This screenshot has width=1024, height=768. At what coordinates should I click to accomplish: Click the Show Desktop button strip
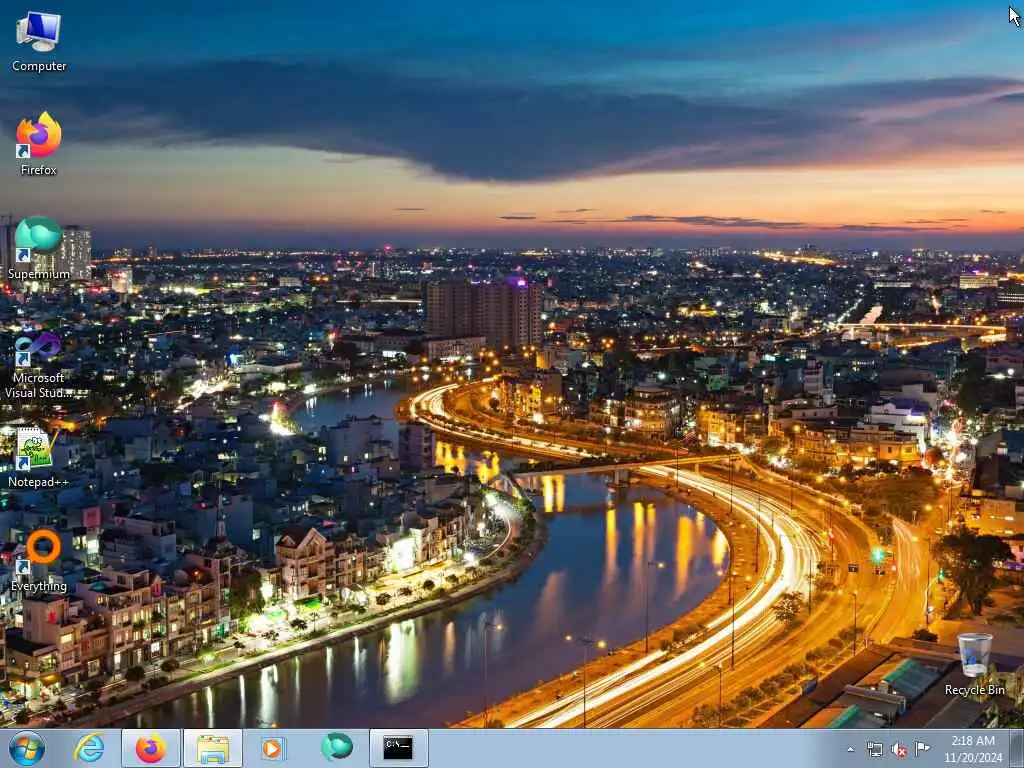[x=1017, y=749]
